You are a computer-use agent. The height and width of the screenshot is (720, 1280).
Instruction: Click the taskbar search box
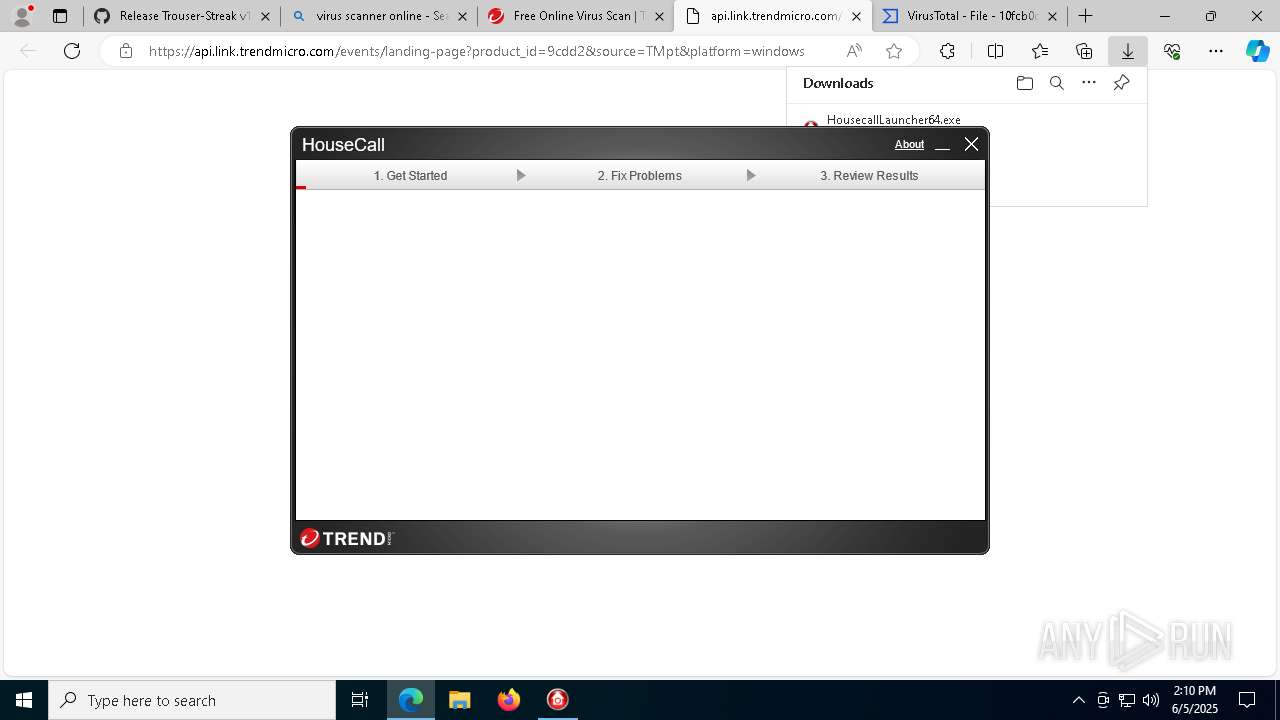pyautogui.click(x=192, y=700)
